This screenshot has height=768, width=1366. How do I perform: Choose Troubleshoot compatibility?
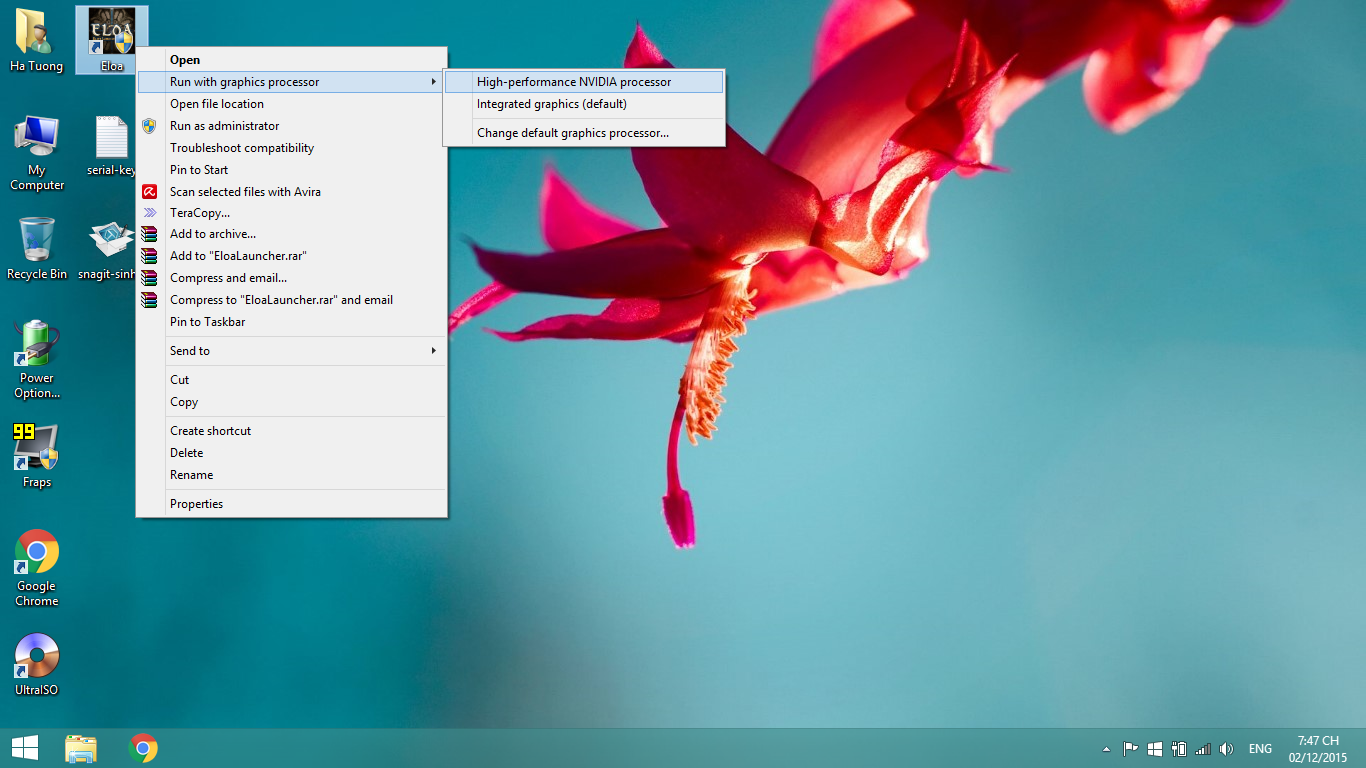[x=291, y=148]
